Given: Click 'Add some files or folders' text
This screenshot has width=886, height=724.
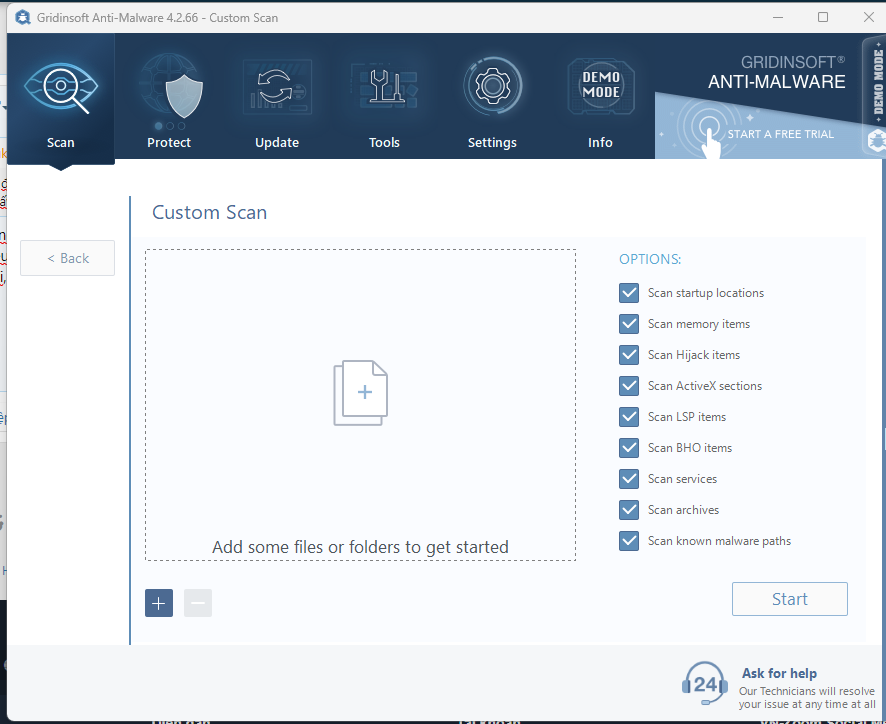Looking at the screenshot, I should tap(361, 547).
